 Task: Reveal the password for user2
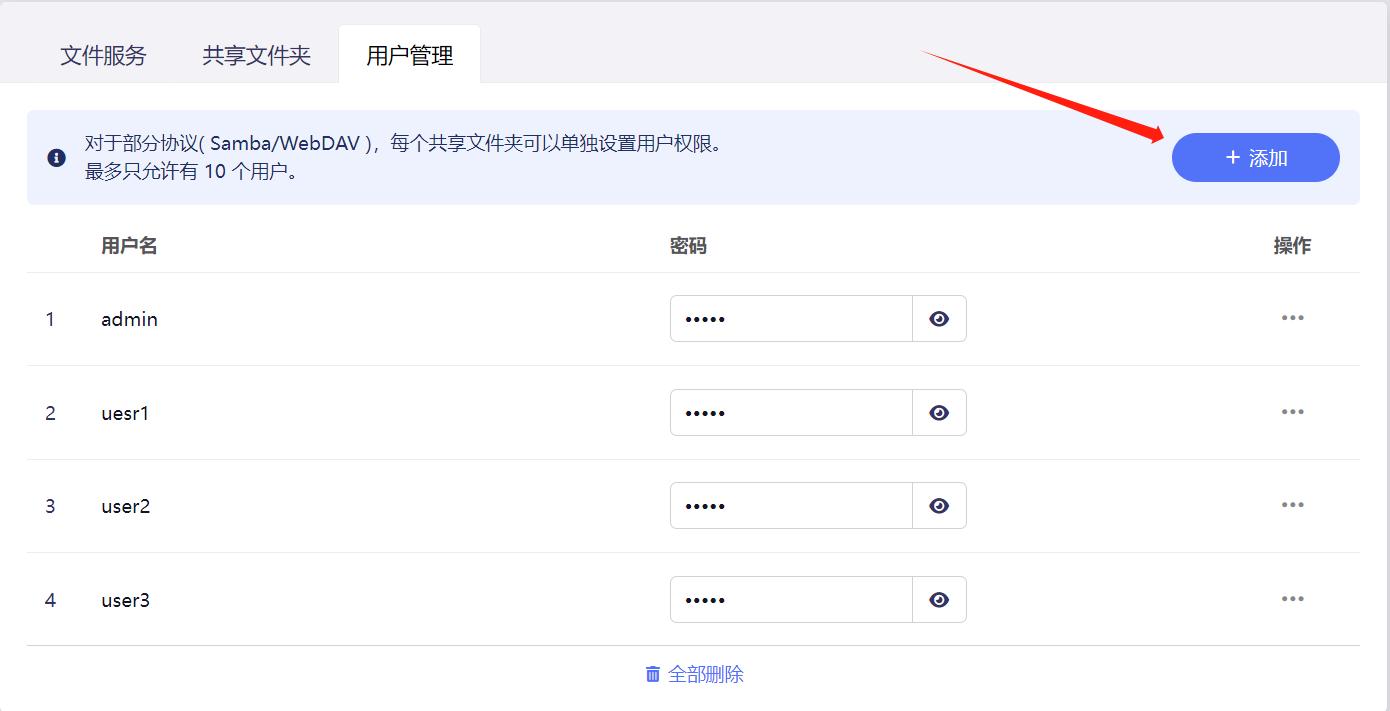[938, 505]
